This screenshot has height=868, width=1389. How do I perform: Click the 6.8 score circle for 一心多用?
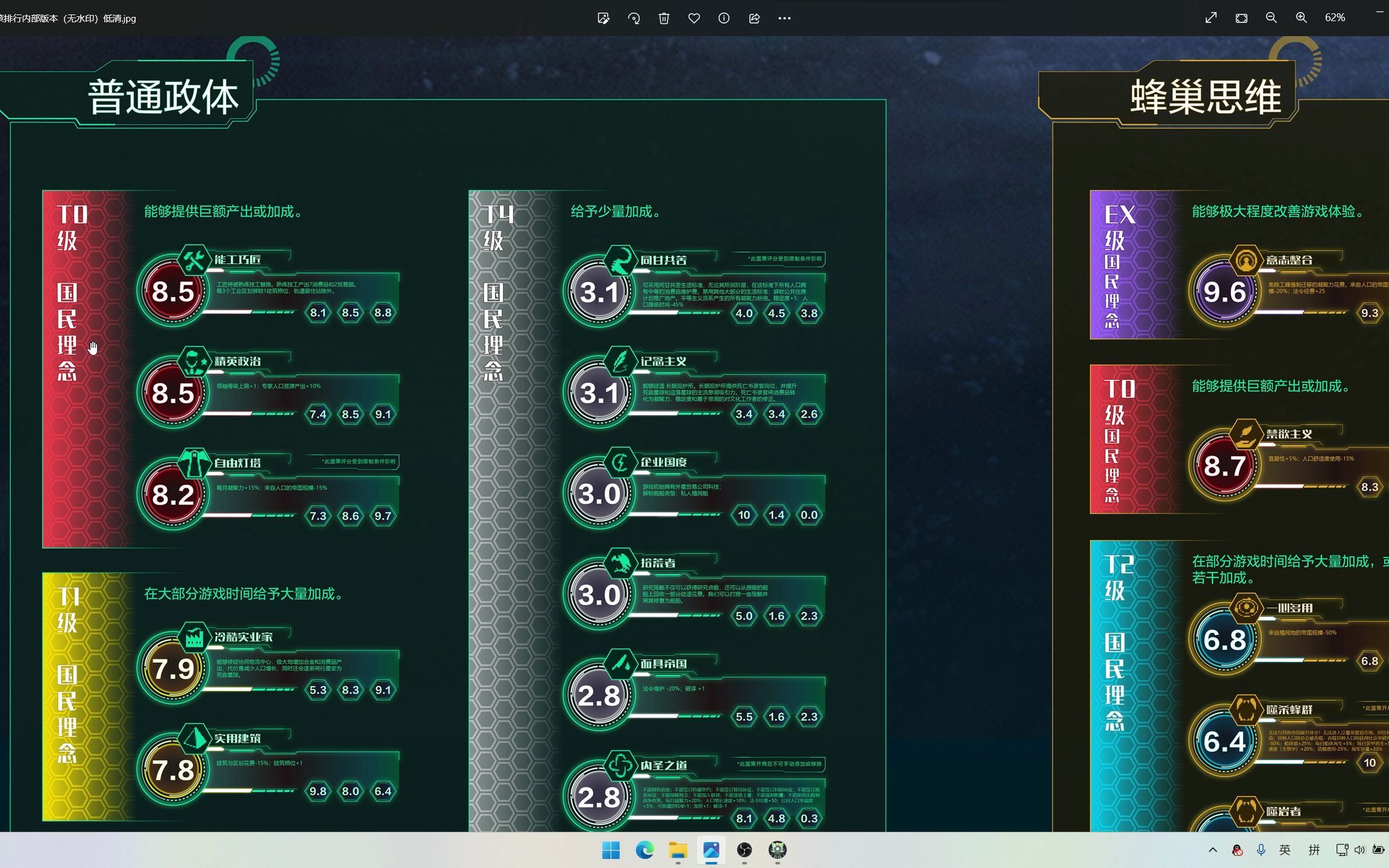click(x=1224, y=640)
